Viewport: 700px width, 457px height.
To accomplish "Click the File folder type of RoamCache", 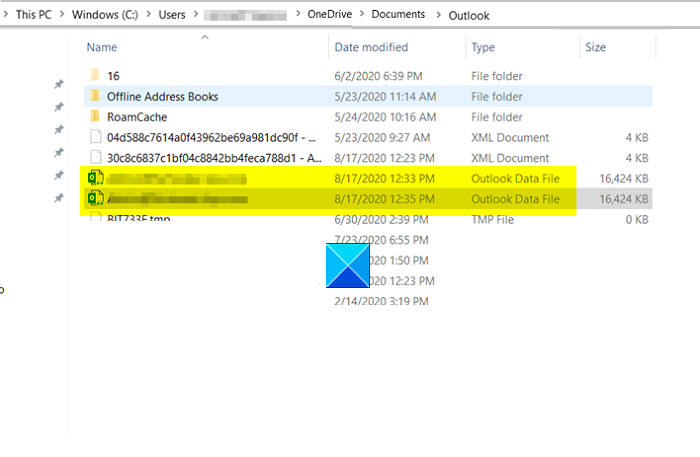I will 497,117.
